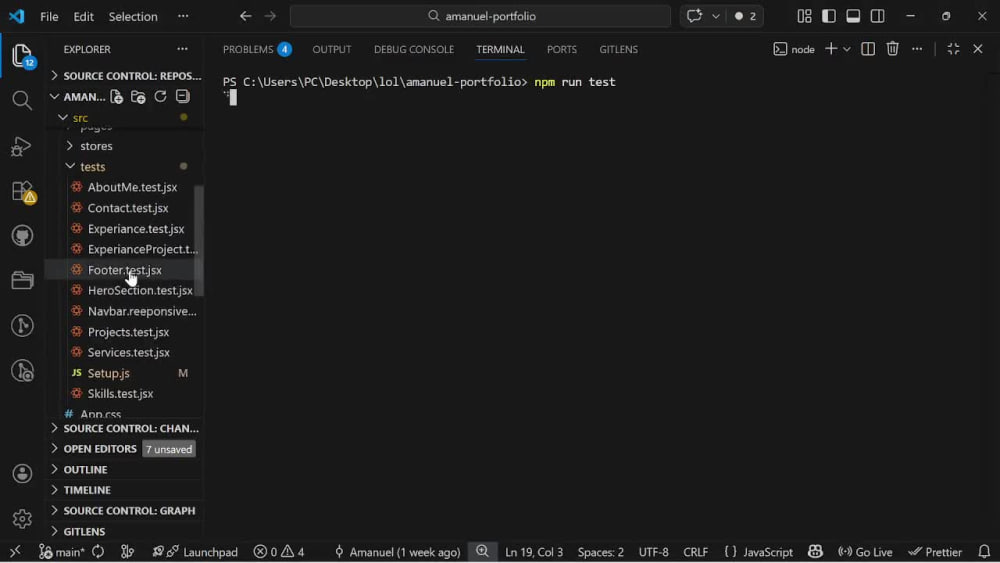Open the Extensions view with the warning badge

click(x=24, y=192)
